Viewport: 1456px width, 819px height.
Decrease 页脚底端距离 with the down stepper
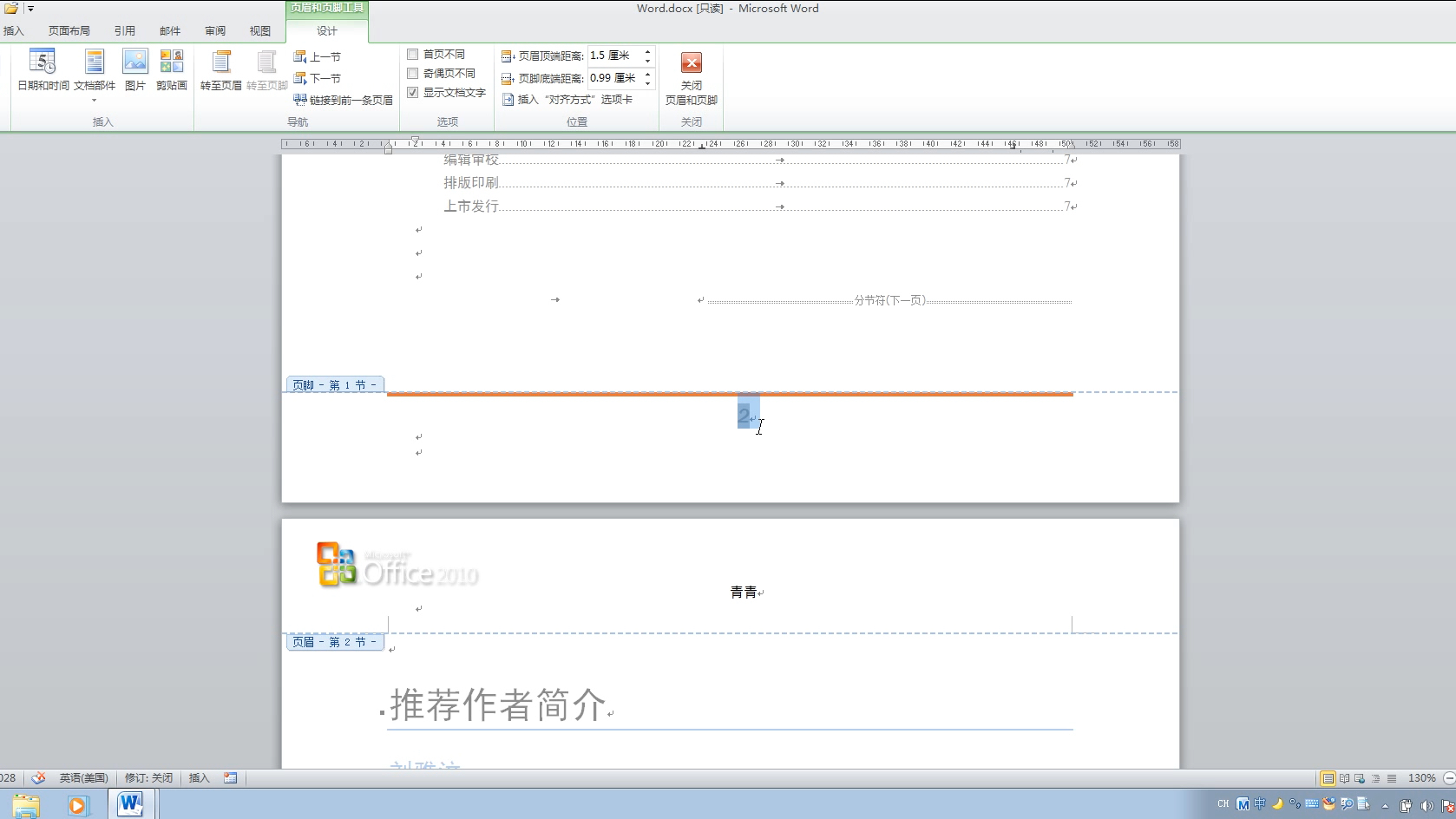click(x=646, y=82)
